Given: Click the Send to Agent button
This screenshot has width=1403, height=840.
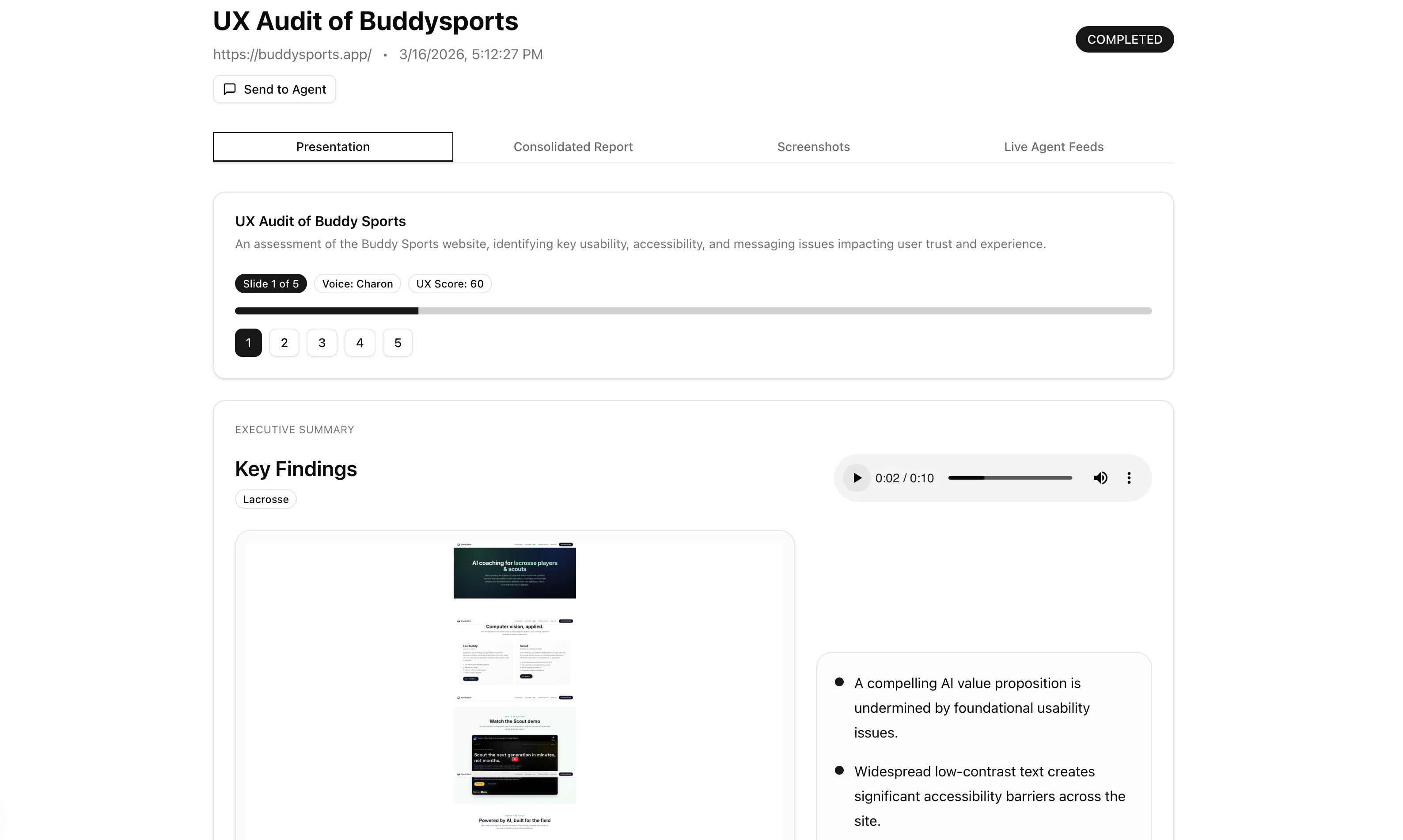Looking at the screenshot, I should coord(274,90).
